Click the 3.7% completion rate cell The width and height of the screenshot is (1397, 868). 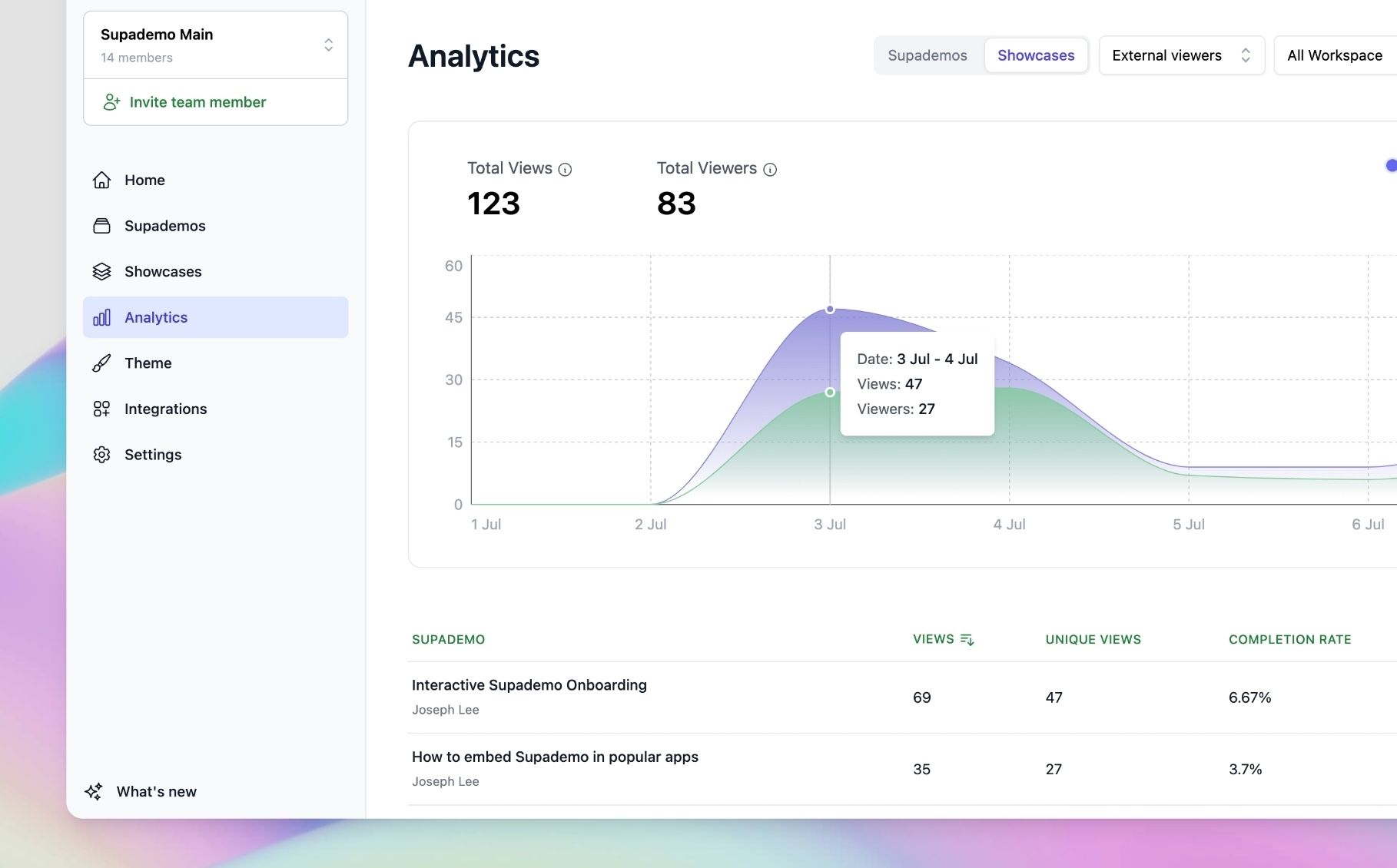pos(1245,769)
